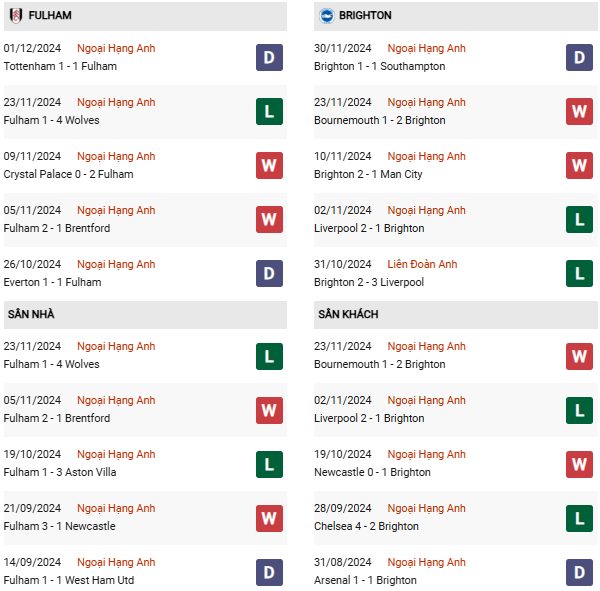The image size is (600, 591).
Task: Open the Liên Đoàn Anh competition link
Action: pos(424,264)
